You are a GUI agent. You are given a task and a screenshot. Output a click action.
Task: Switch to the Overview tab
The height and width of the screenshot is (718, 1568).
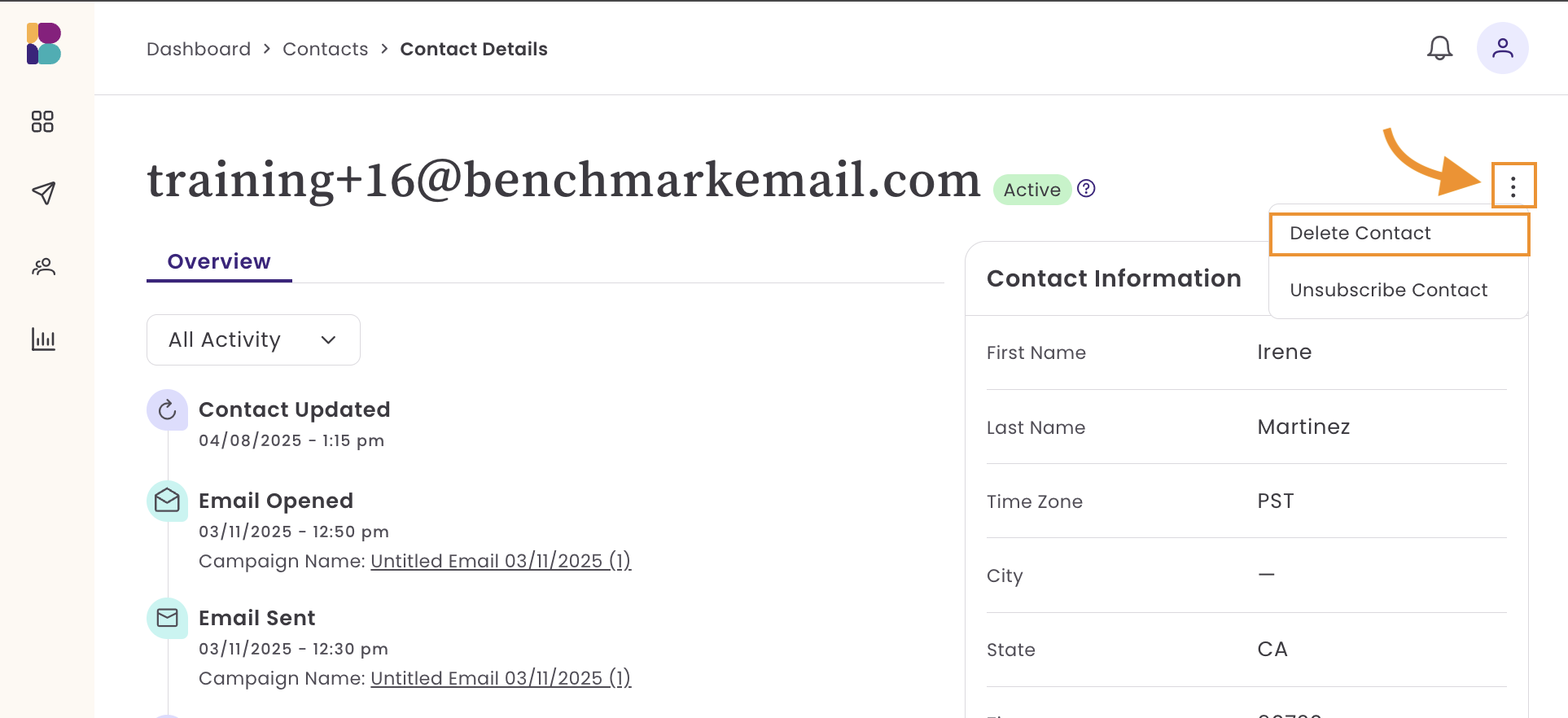pyautogui.click(x=219, y=261)
